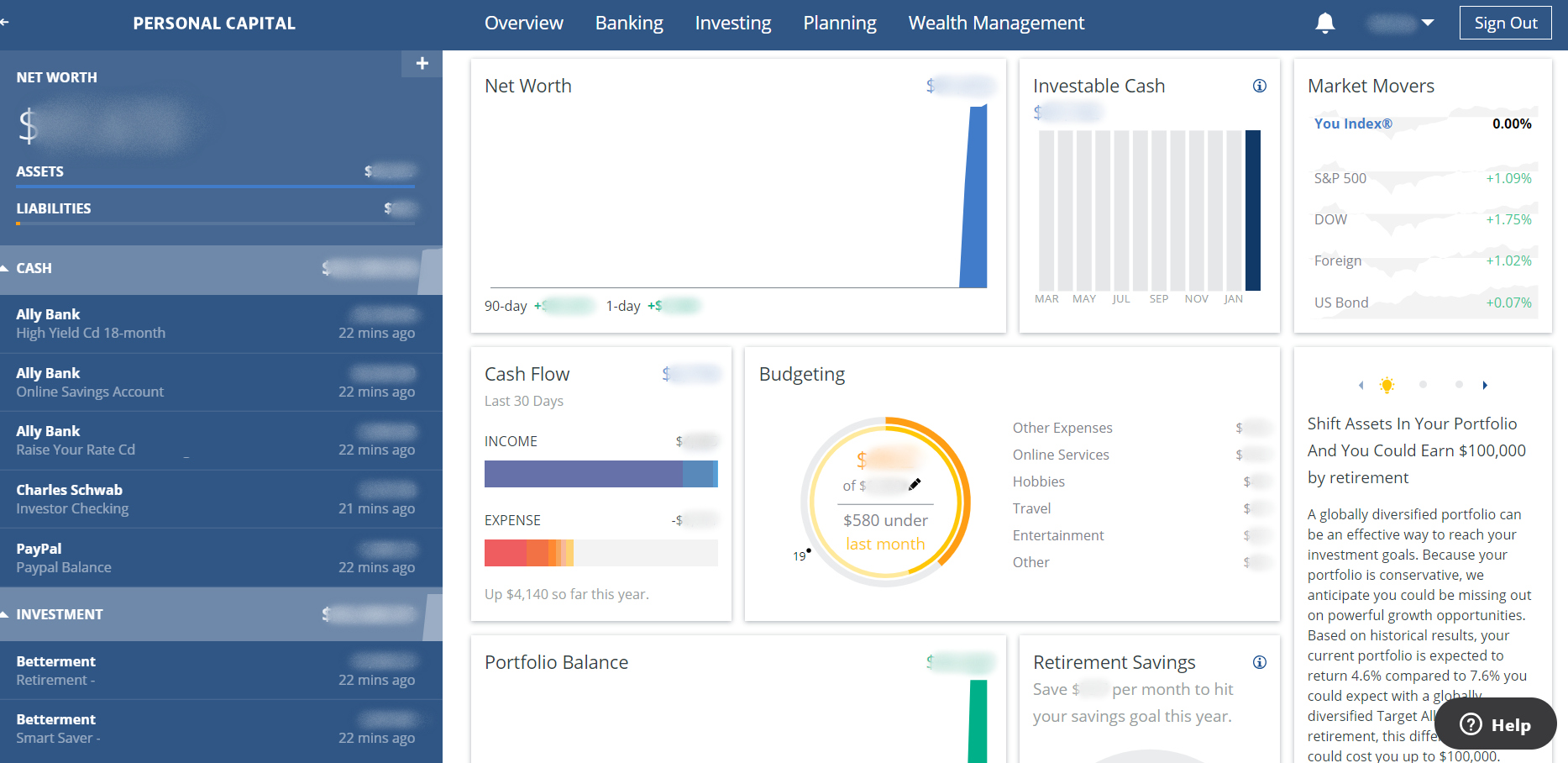Open the notifications bell
The height and width of the screenshot is (763, 1568).
point(1324,24)
